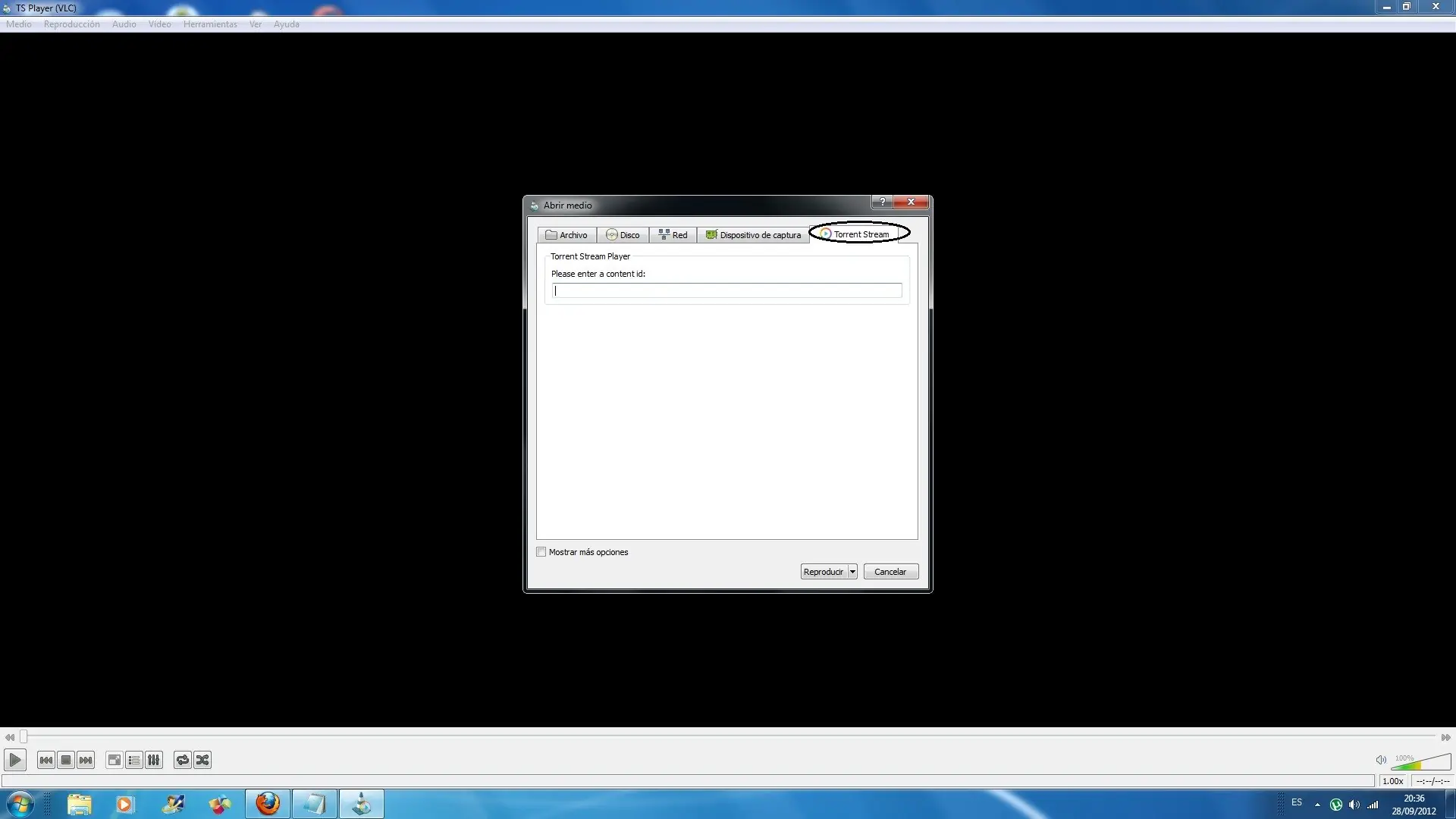Toggle loop/repeat mode icon
1456x819 pixels.
click(183, 760)
